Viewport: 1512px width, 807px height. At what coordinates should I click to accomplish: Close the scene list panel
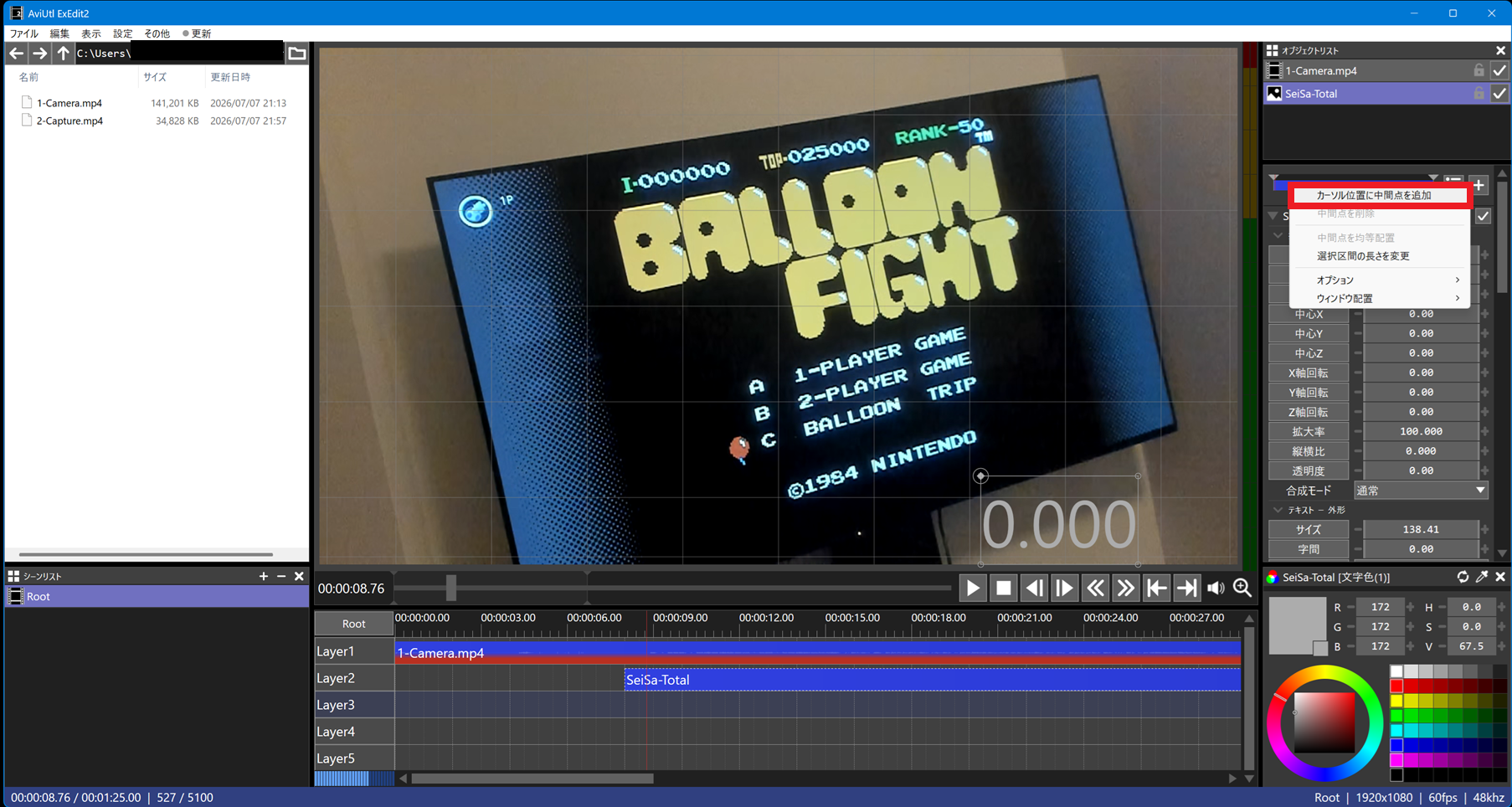299,576
